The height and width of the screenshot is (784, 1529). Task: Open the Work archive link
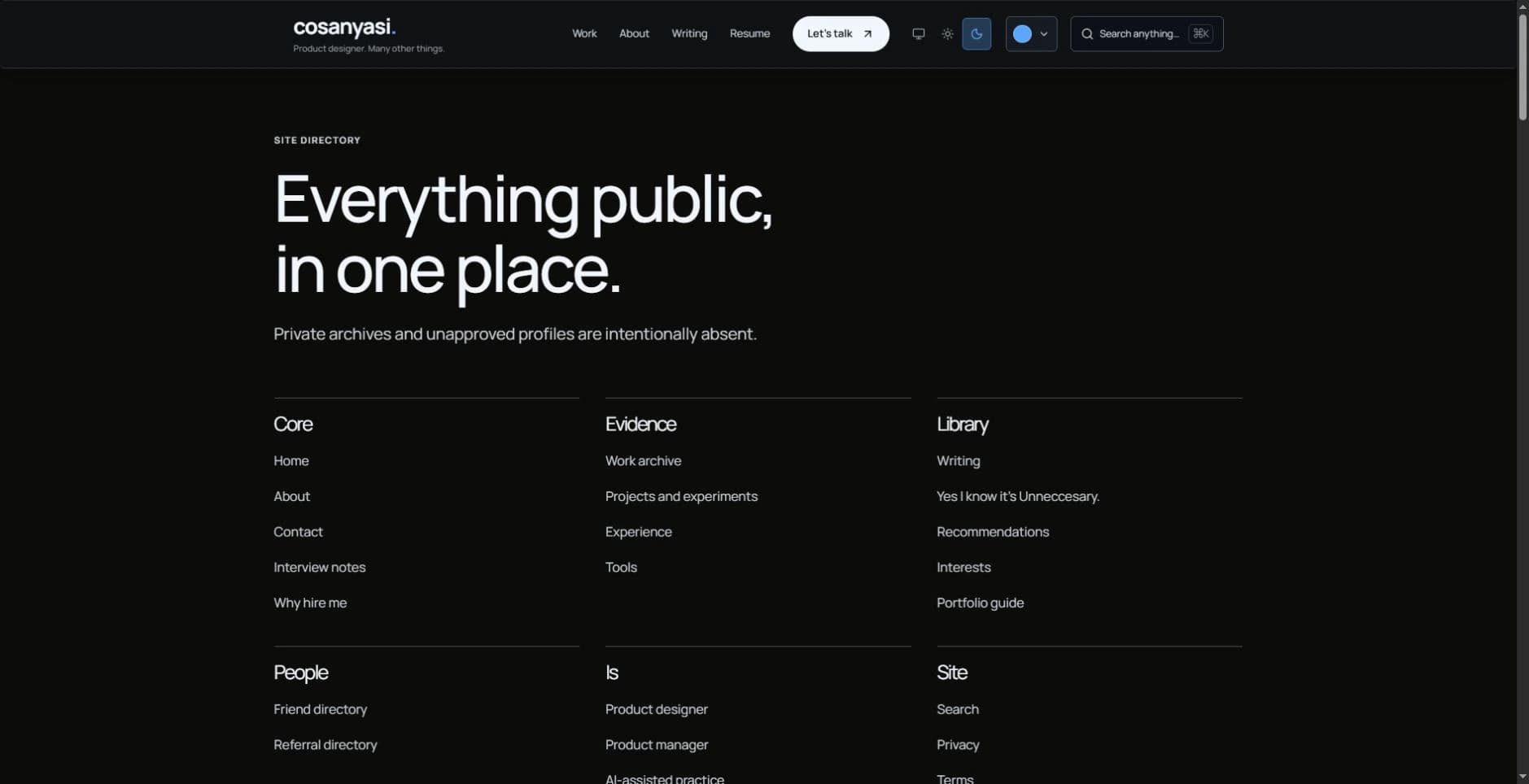[x=643, y=461]
